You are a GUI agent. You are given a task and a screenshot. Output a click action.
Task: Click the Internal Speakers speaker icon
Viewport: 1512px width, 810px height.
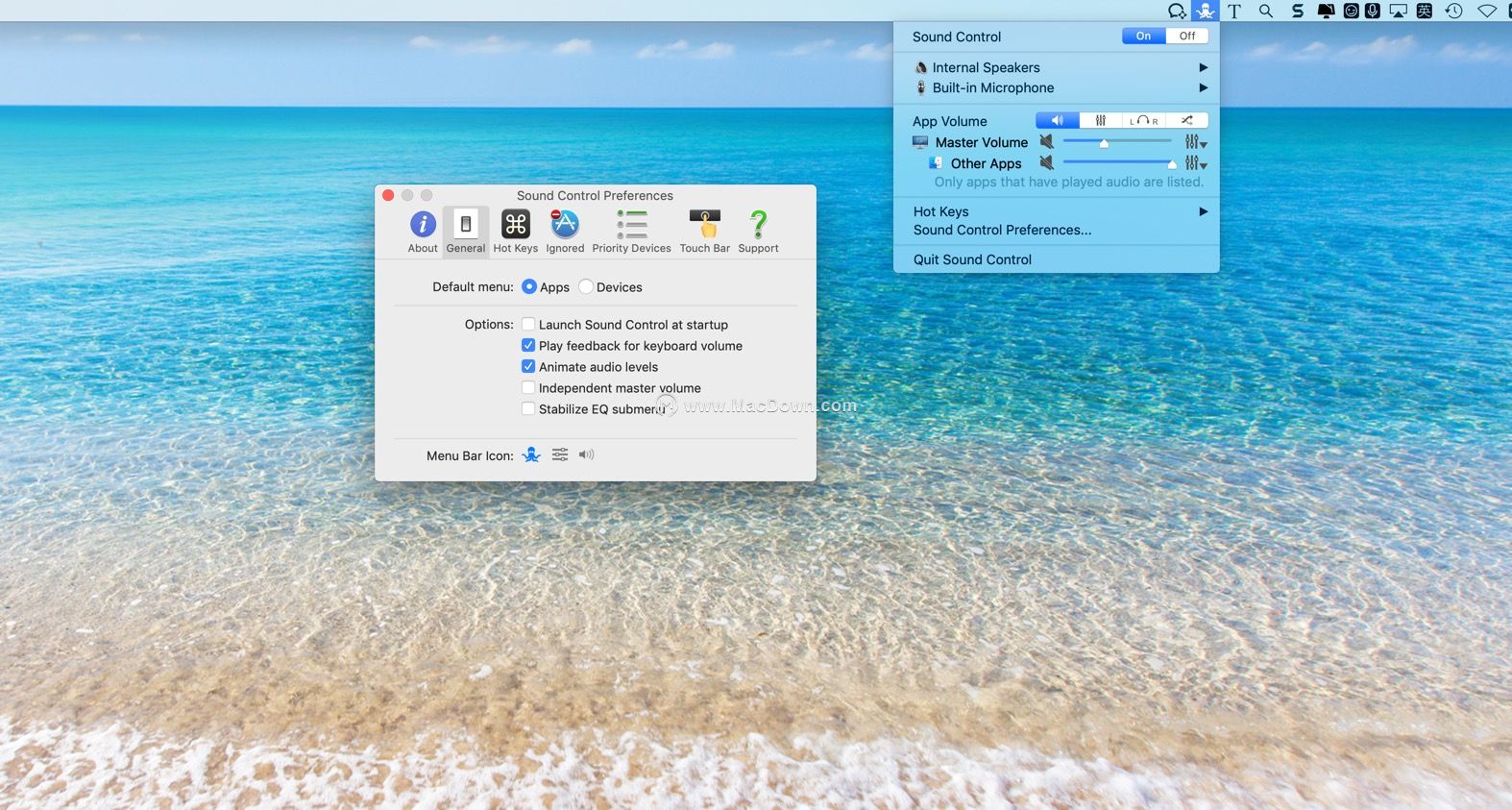(921, 67)
